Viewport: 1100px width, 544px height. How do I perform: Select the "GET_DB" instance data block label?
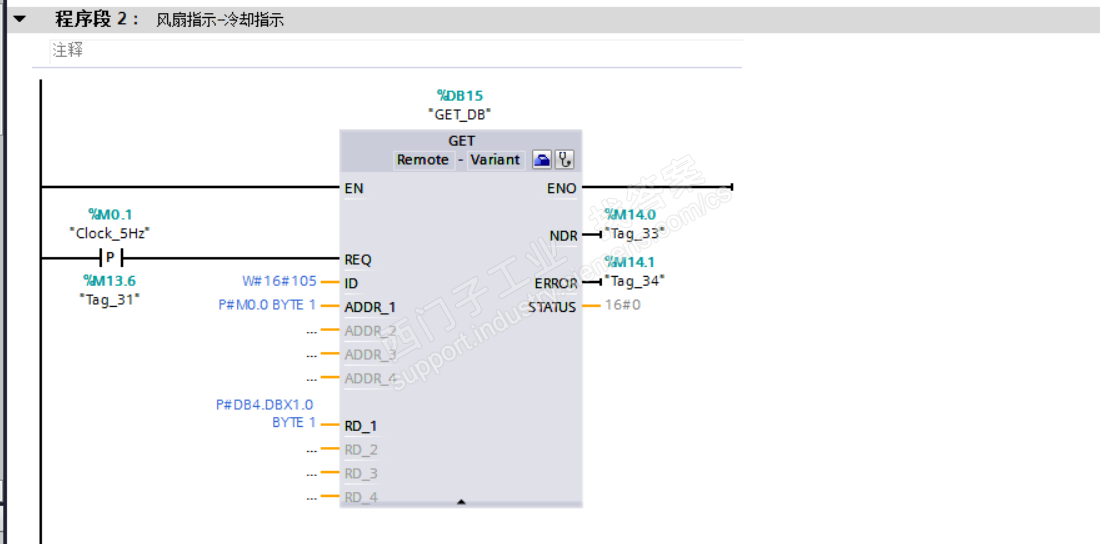click(460, 114)
